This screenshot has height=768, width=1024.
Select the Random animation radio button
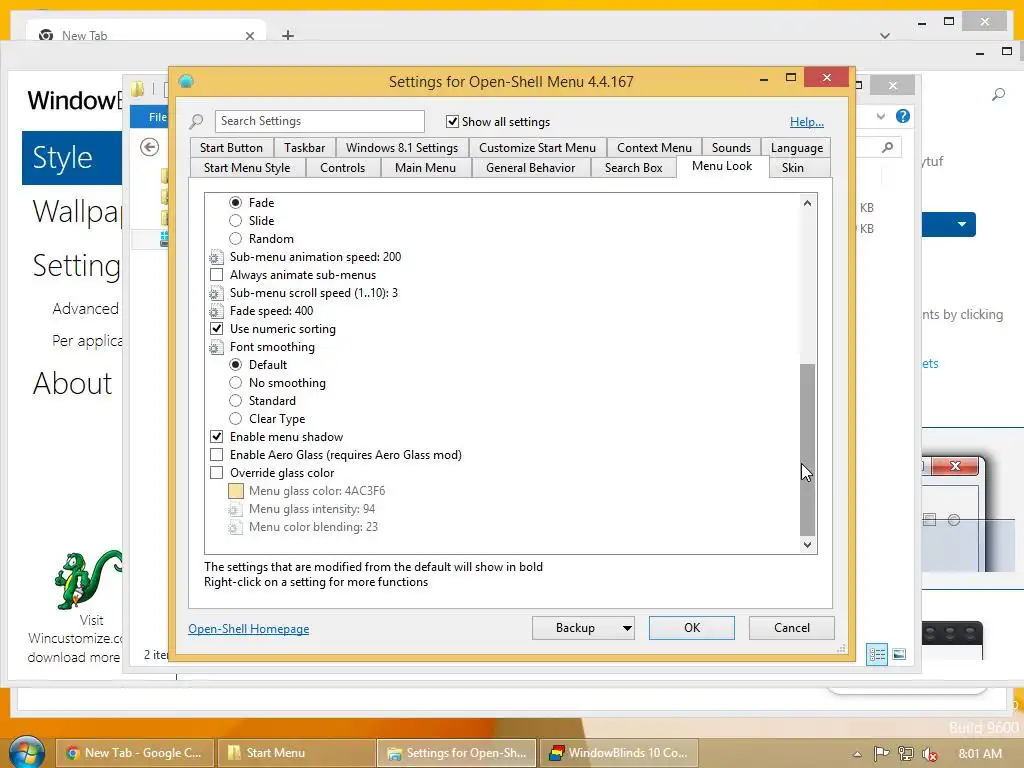click(235, 238)
